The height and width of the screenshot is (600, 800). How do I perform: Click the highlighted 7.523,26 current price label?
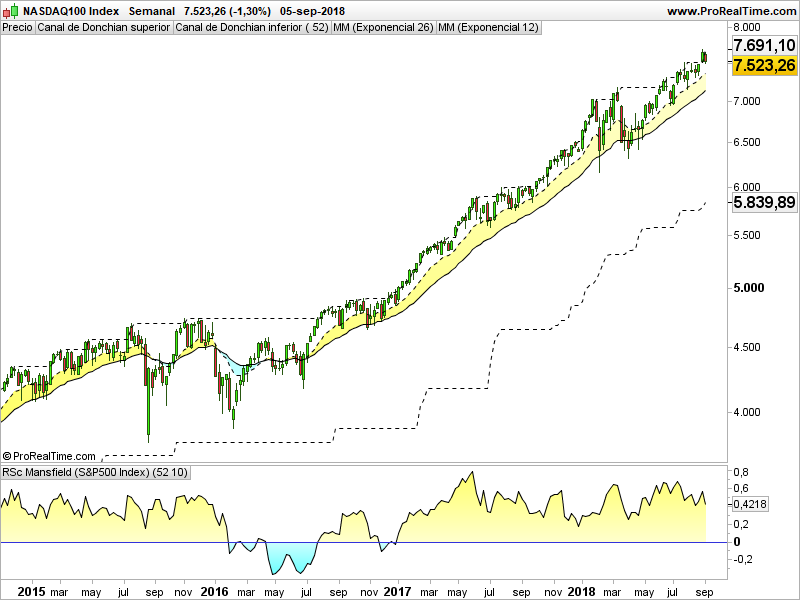pos(764,66)
